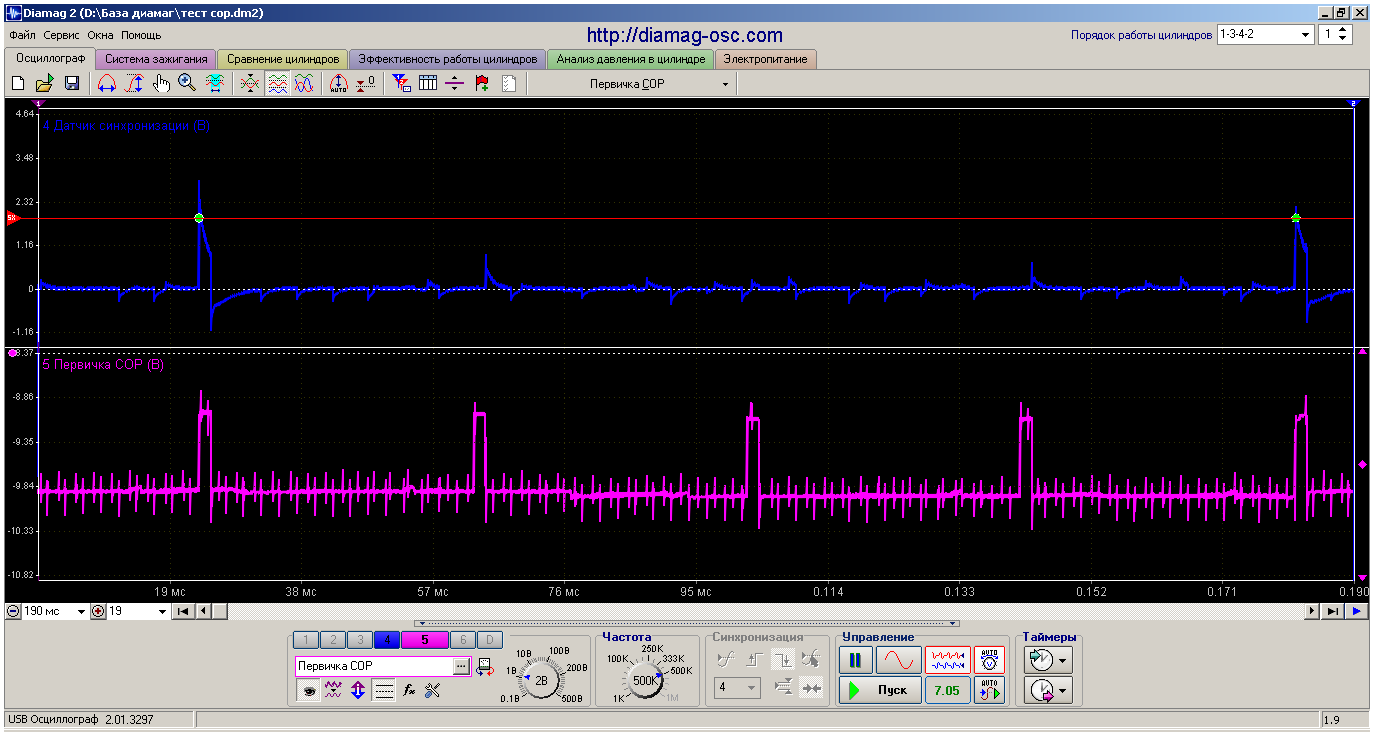
Task: Click the fit-waveform-to-window icon
Action: (214, 84)
